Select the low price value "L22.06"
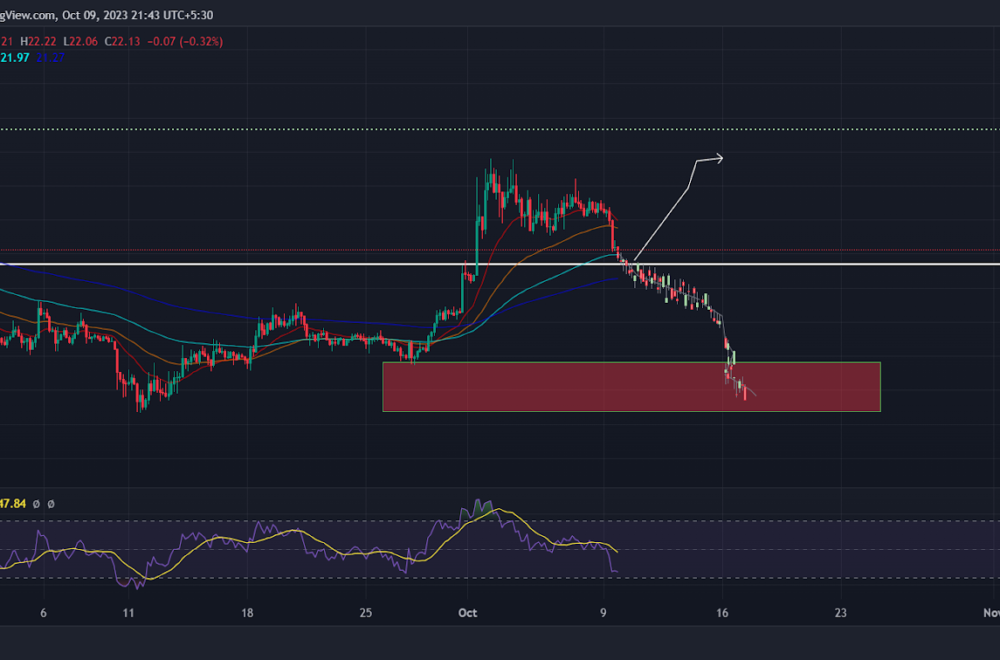This screenshot has height=660, width=1000. tap(80, 41)
